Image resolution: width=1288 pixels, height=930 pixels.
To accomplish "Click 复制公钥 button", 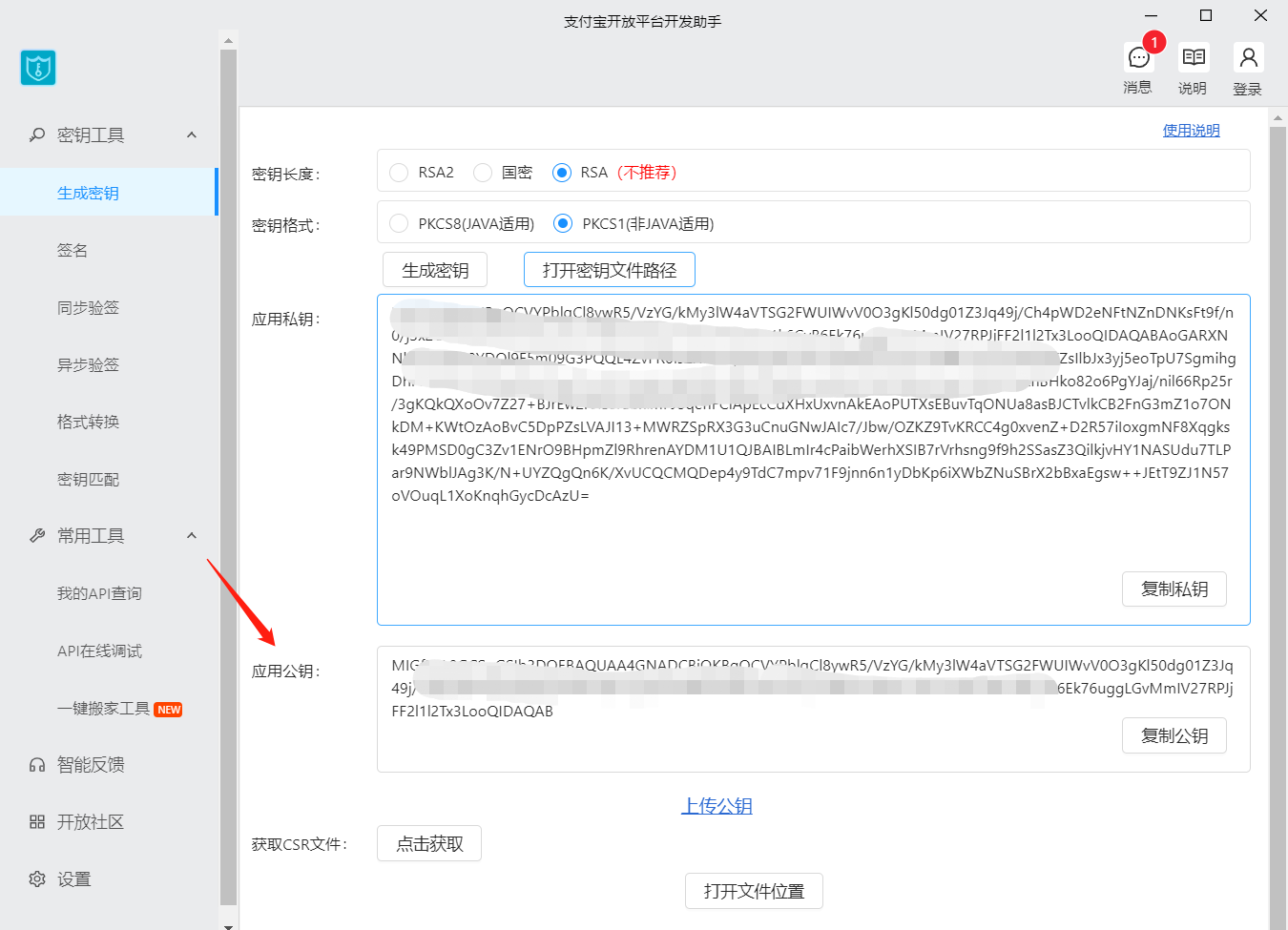I will tap(1174, 735).
